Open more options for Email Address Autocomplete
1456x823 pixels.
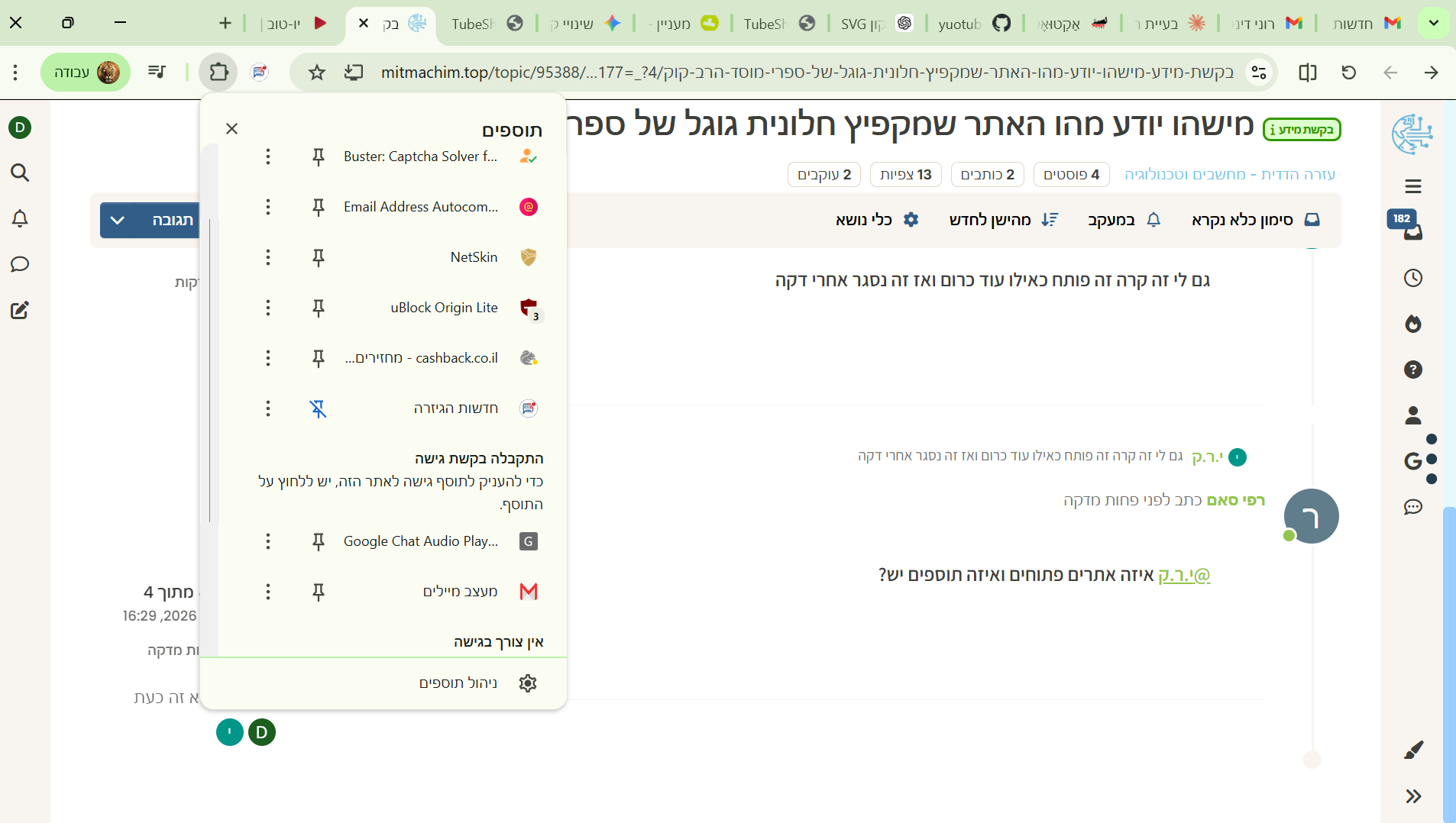pyautogui.click(x=268, y=207)
